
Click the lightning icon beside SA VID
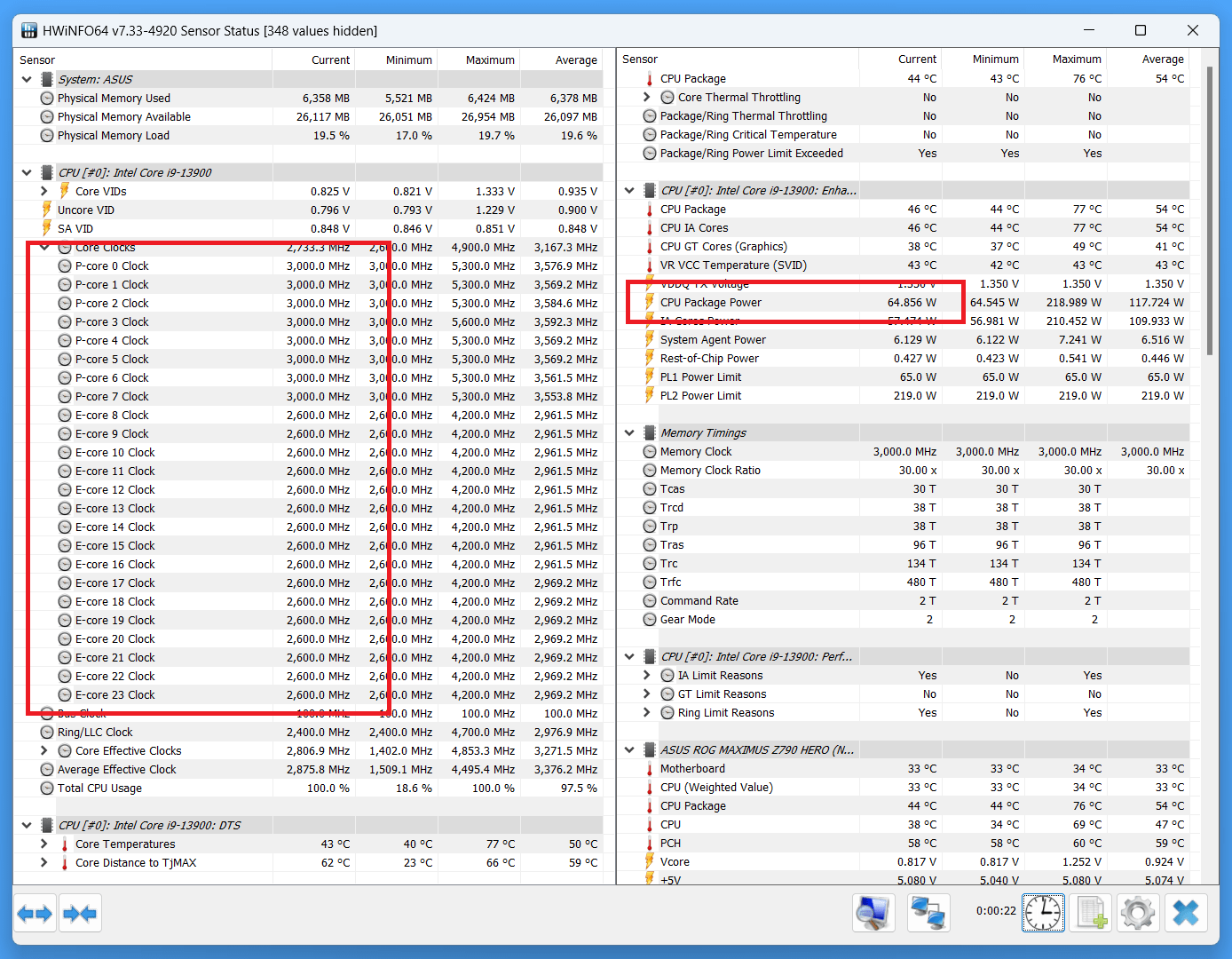47,228
